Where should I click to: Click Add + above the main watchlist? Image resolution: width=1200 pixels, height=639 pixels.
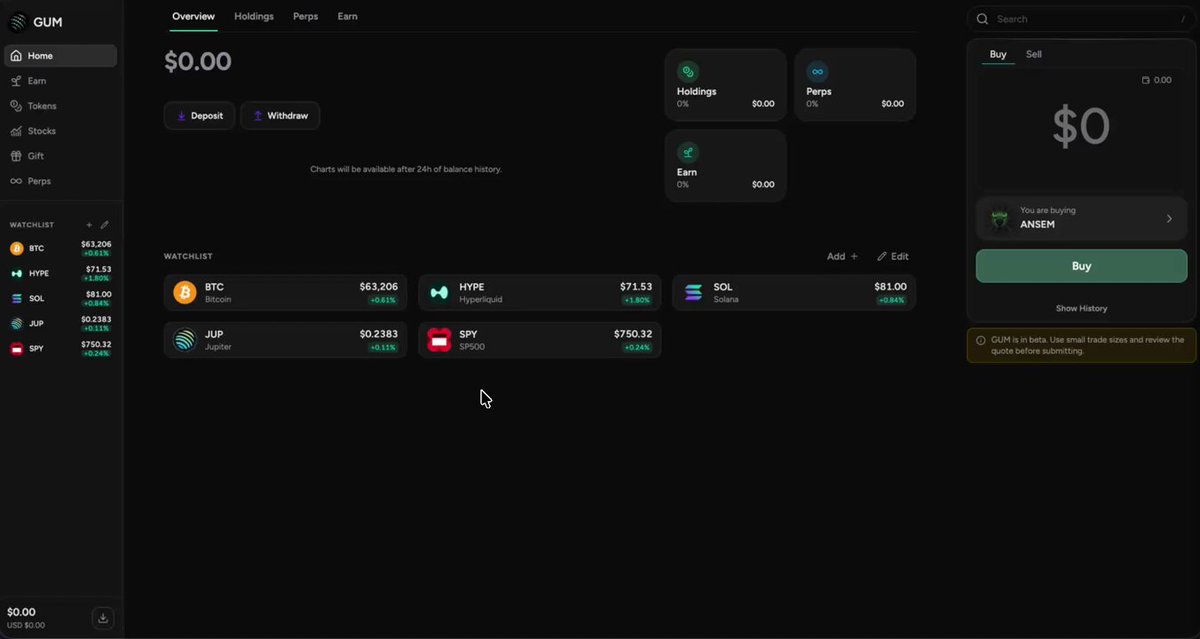842,256
